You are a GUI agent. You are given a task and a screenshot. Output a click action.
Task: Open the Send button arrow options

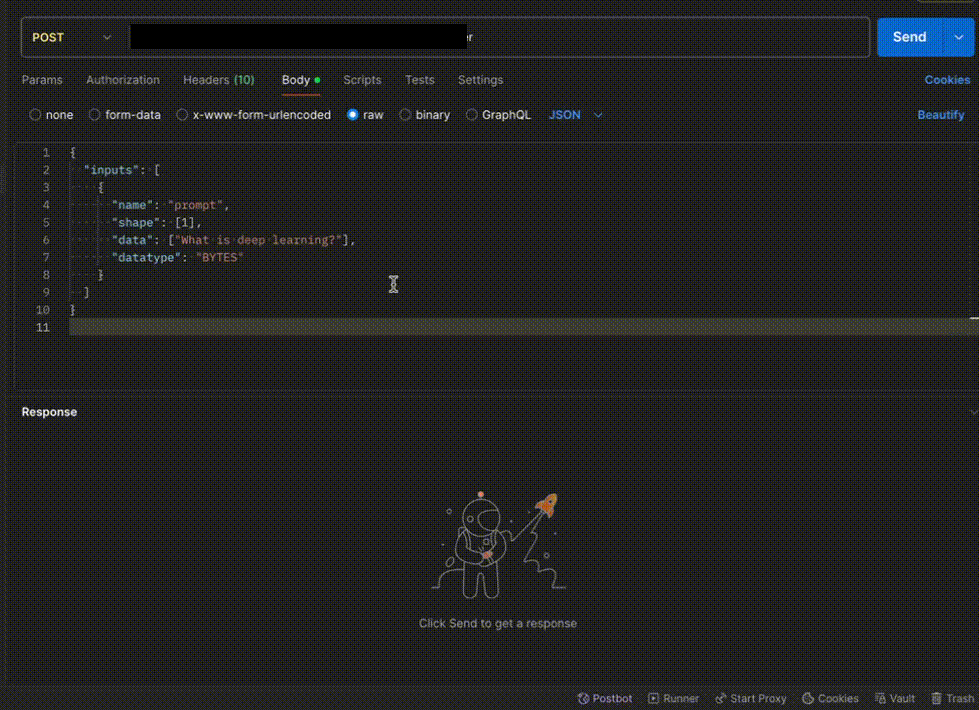pos(957,37)
